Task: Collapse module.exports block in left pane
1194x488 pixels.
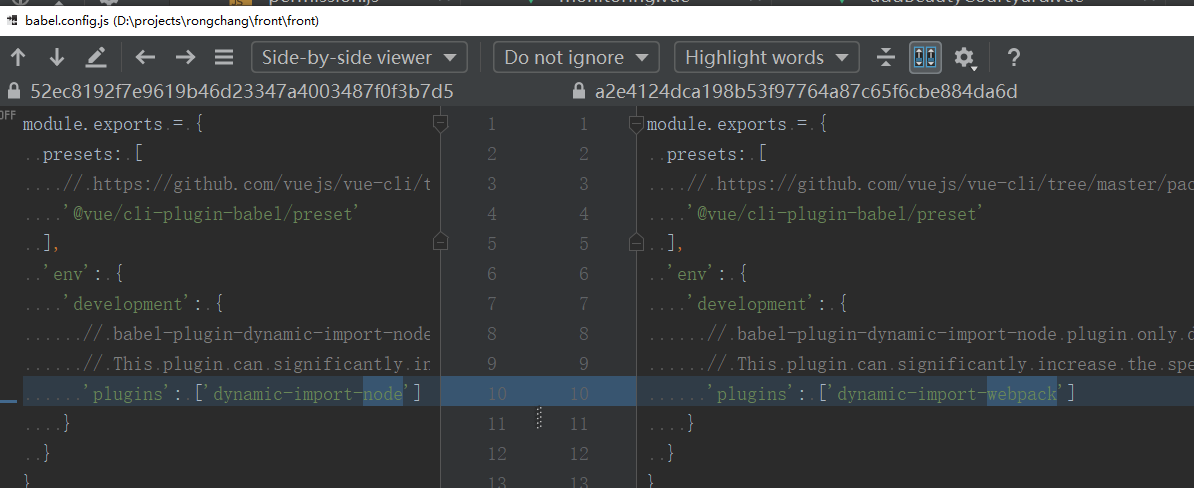Action: 439,124
